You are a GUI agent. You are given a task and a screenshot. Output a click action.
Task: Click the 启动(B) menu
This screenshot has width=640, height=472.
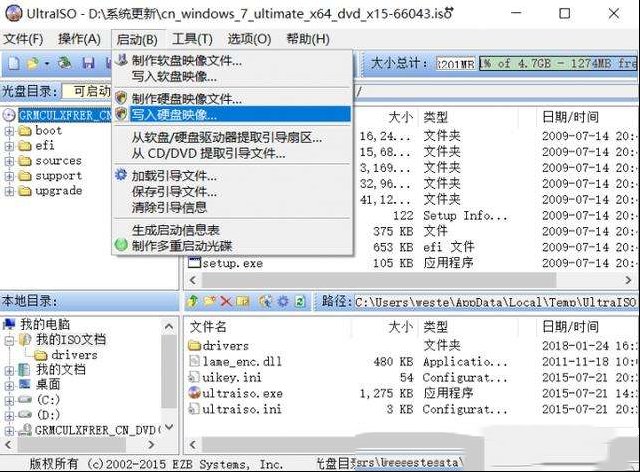tap(137, 40)
